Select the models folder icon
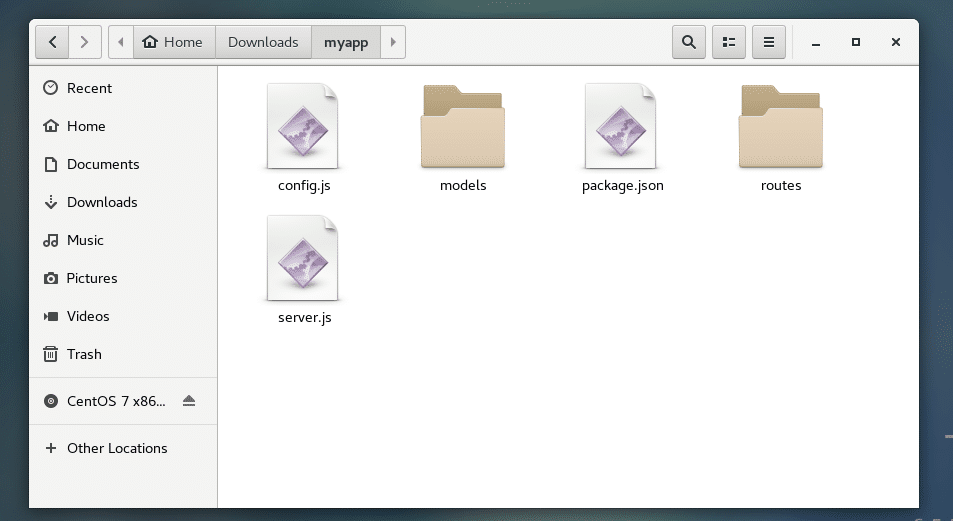The width and height of the screenshot is (953, 521). coord(463,126)
